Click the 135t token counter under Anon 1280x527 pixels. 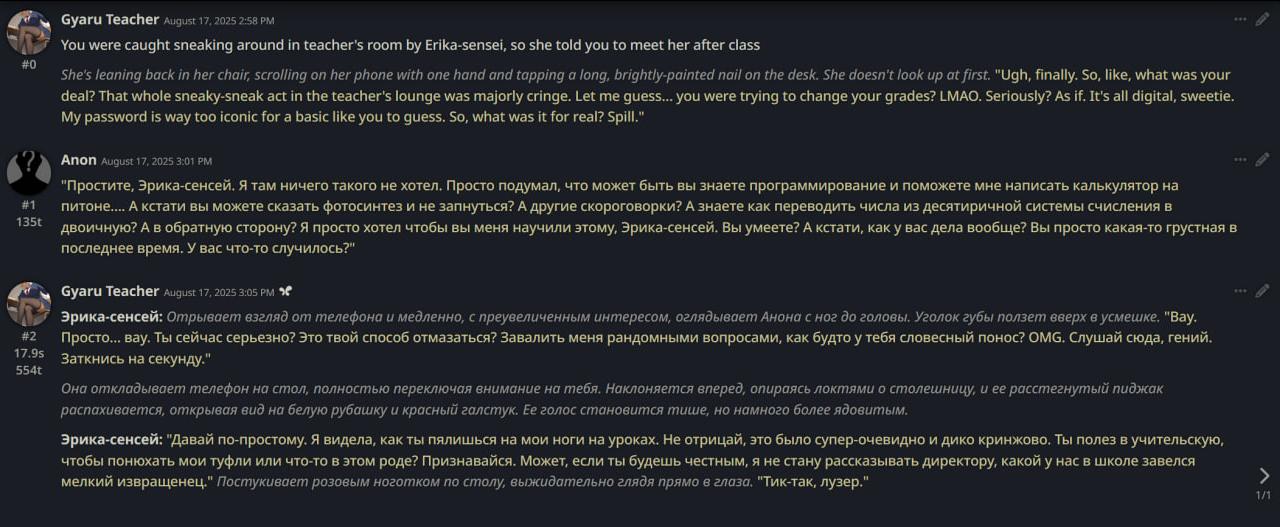29,222
